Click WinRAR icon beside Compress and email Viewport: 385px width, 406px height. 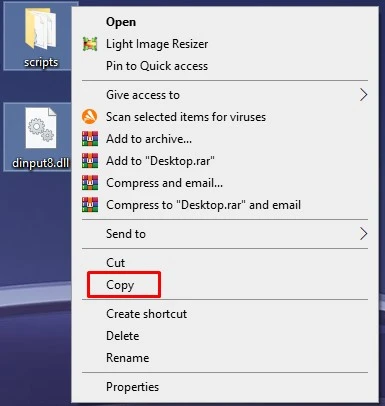tap(90, 183)
